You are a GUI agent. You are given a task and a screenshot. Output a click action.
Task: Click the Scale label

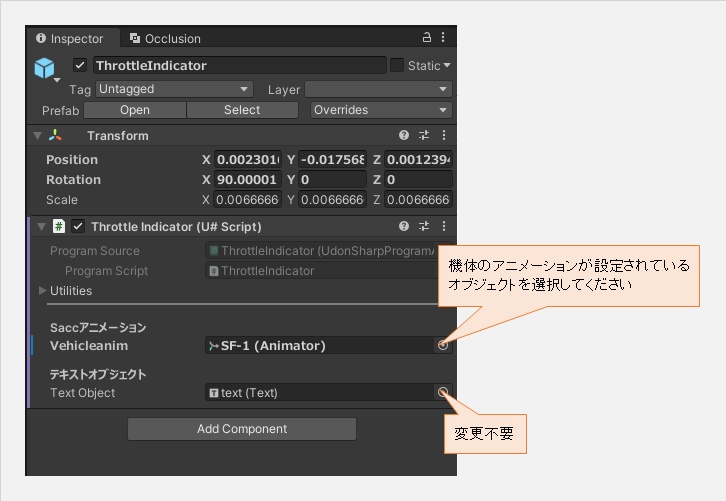click(62, 200)
